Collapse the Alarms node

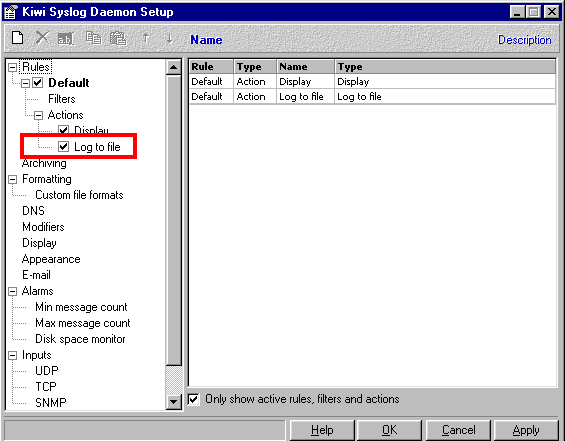point(13,291)
